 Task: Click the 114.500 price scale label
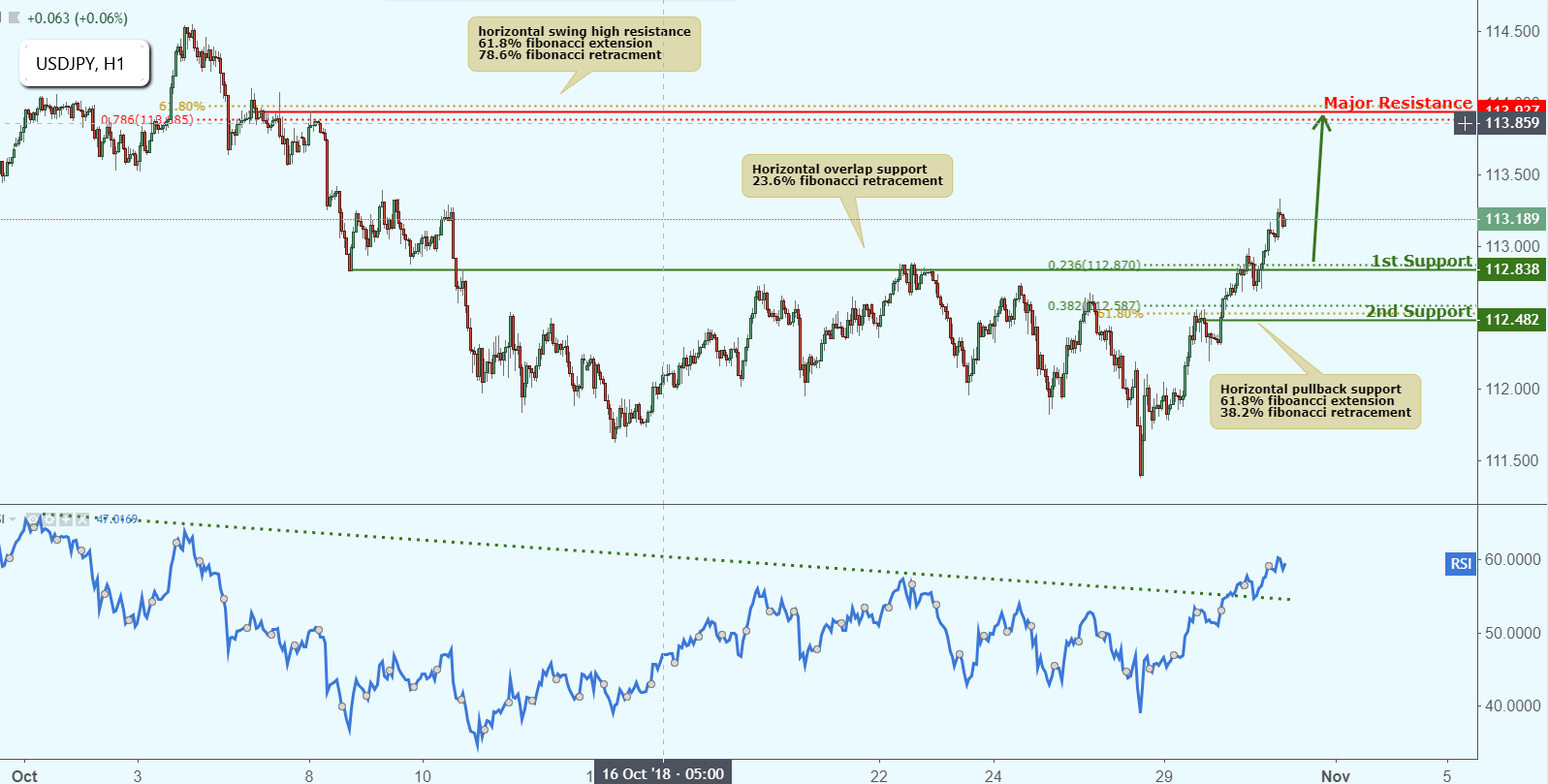1512,31
